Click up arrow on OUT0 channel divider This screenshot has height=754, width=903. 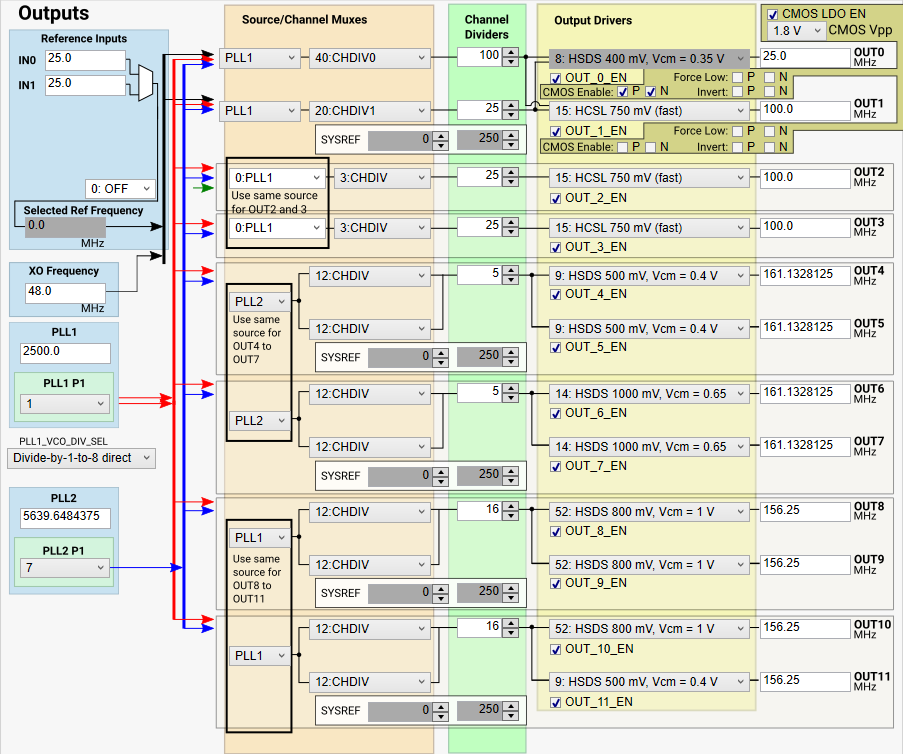point(511,51)
